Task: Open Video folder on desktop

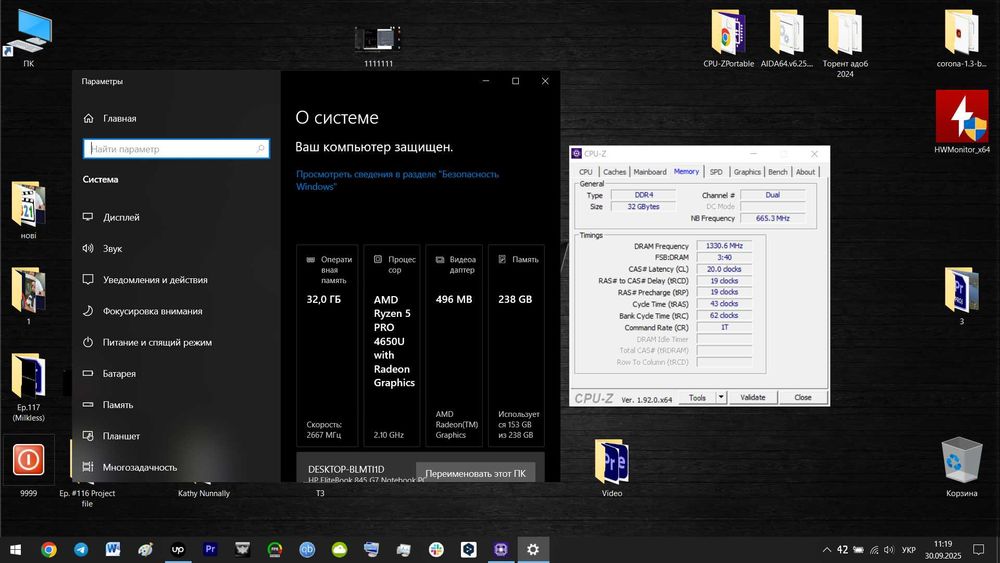Action: [x=612, y=467]
